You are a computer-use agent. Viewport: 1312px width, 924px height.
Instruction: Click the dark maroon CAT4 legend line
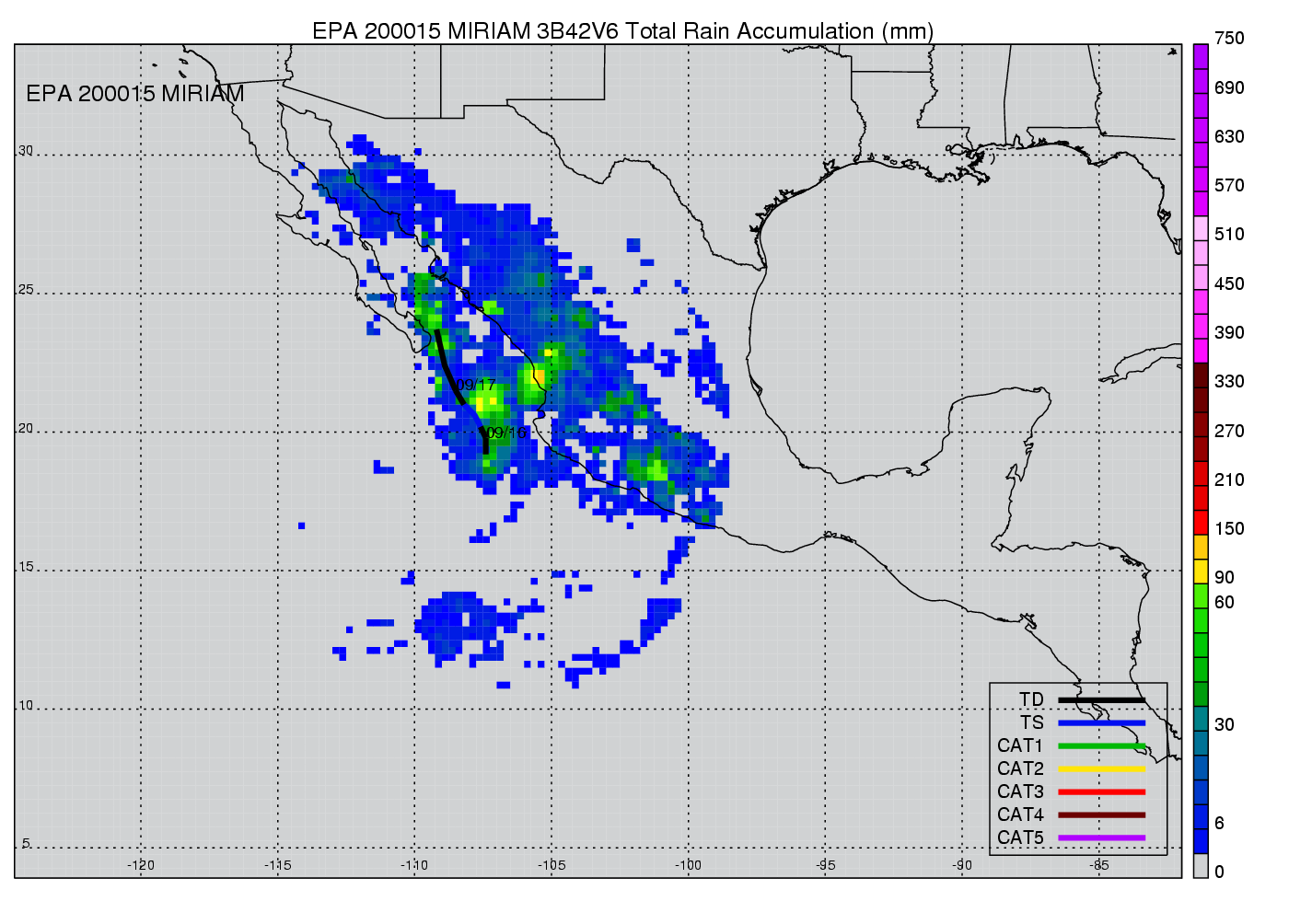[x=1101, y=815]
